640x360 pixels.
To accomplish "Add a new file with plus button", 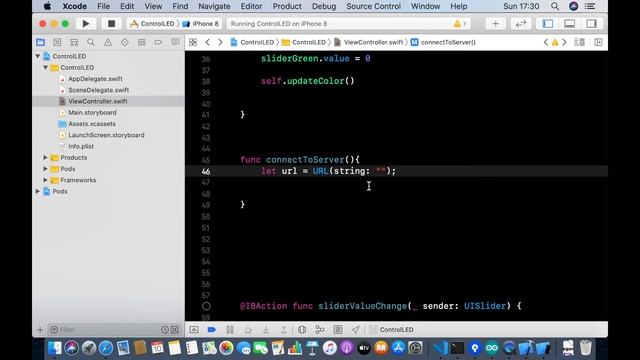I will tap(40, 329).
